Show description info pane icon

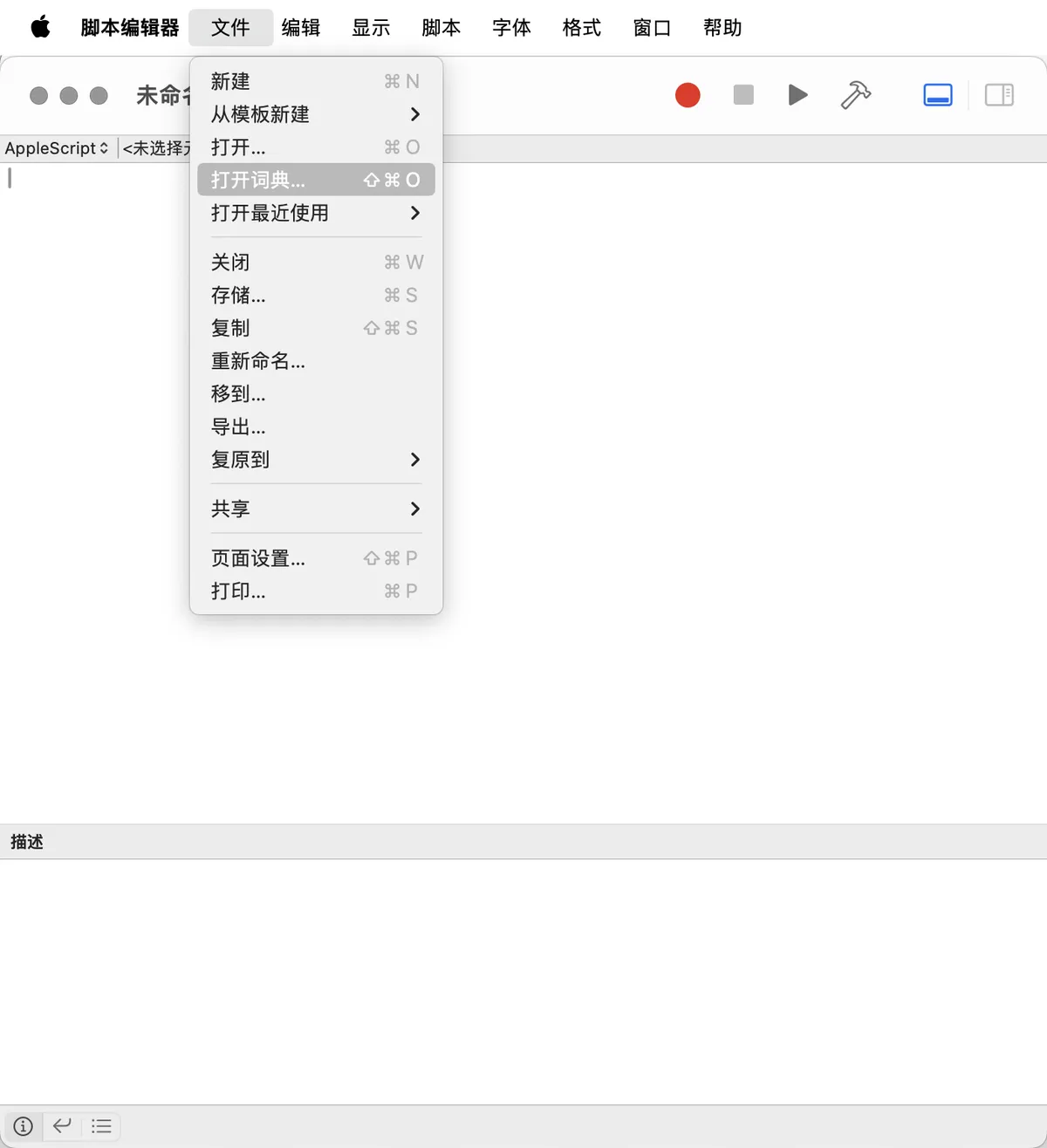coord(24,1126)
